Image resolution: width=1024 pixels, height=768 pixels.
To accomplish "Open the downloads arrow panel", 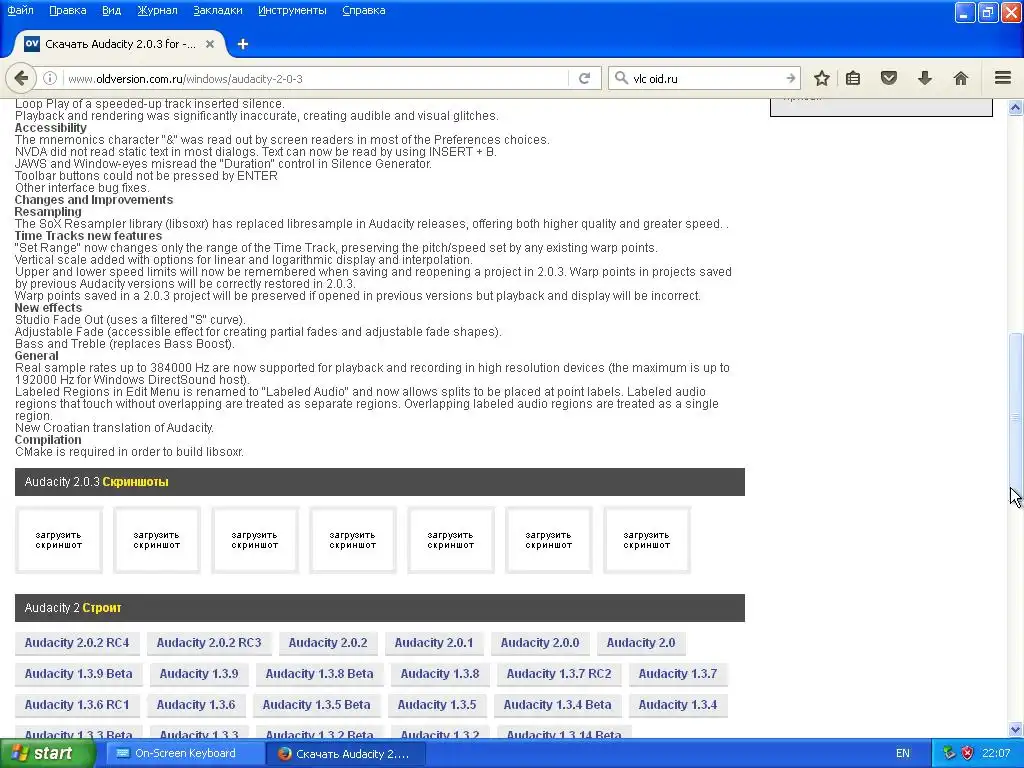I will tap(925, 78).
